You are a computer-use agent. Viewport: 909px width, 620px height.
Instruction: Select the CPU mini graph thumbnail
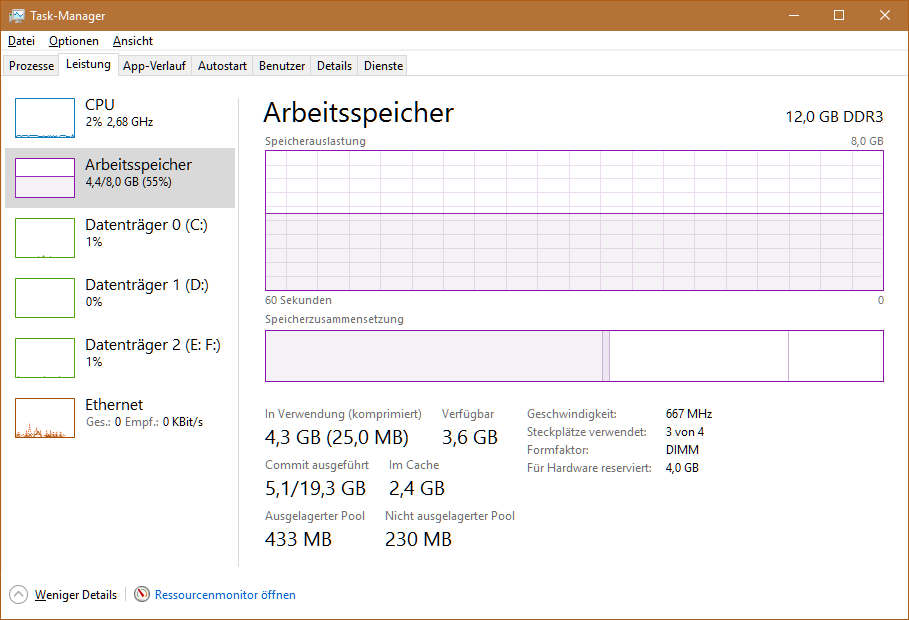click(45, 118)
